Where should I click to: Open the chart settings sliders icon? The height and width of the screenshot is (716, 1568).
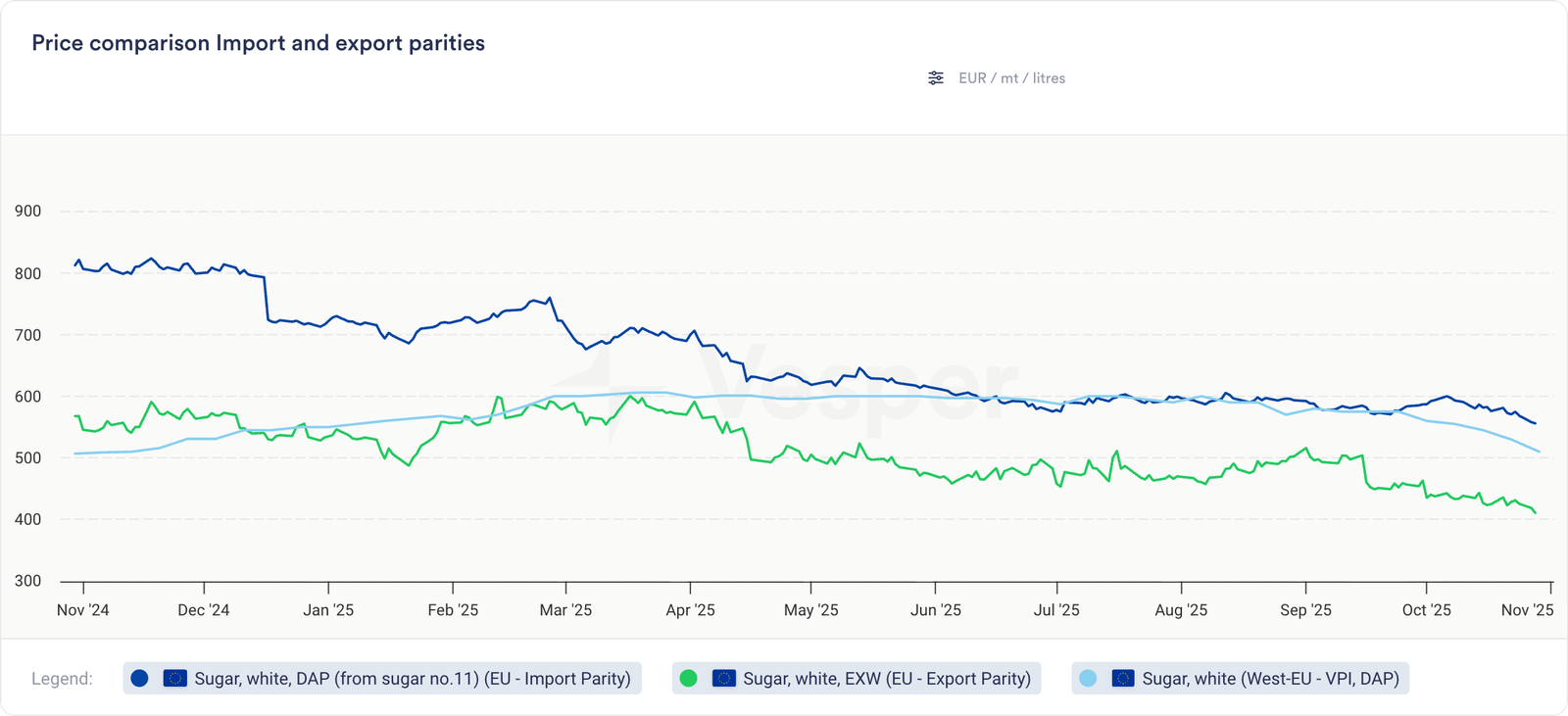click(936, 78)
